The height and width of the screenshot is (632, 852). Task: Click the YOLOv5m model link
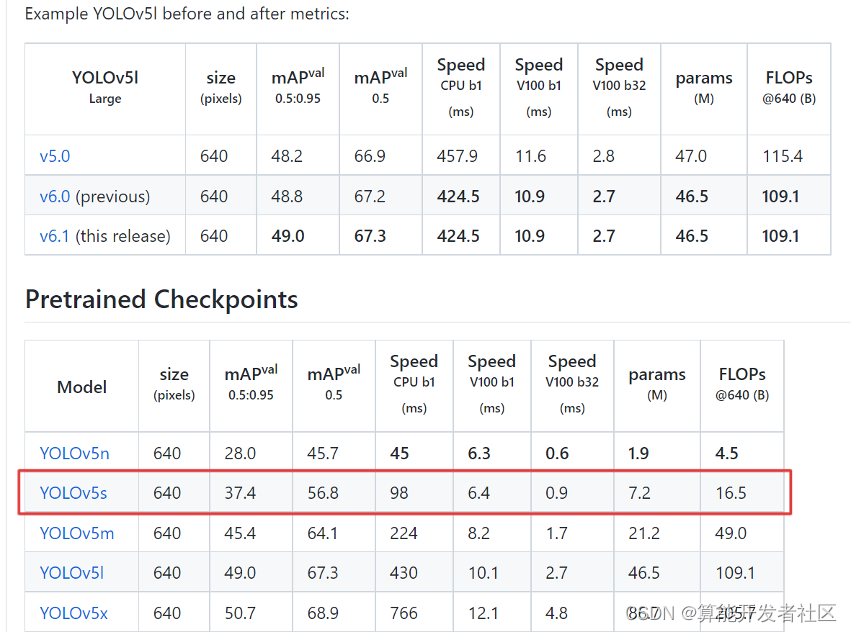point(76,533)
